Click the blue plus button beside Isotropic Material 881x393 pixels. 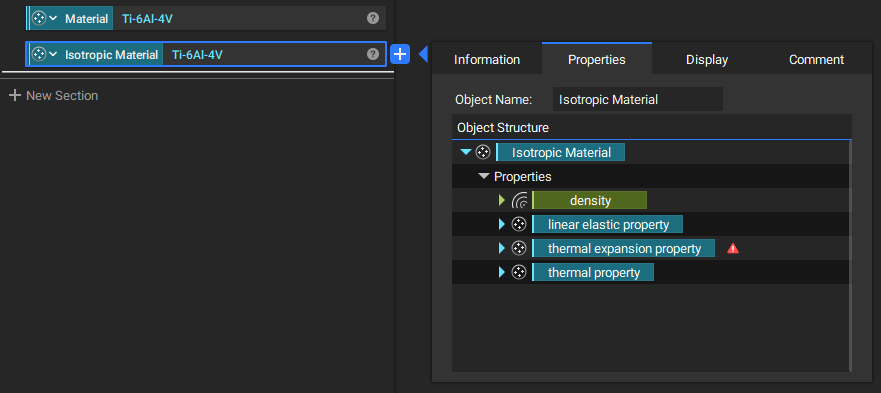(x=399, y=55)
